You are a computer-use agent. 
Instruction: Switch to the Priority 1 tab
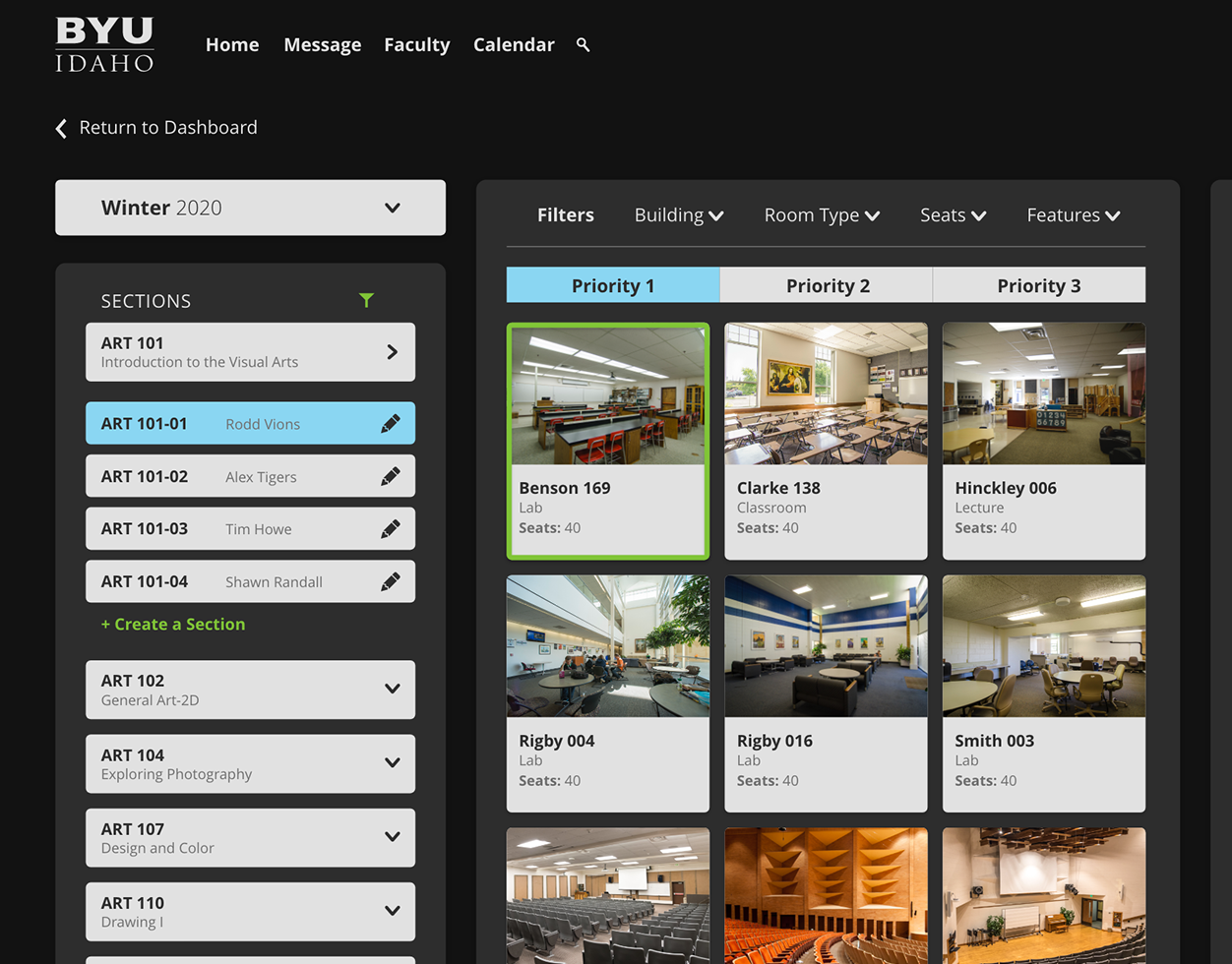click(x=613, y=285)
